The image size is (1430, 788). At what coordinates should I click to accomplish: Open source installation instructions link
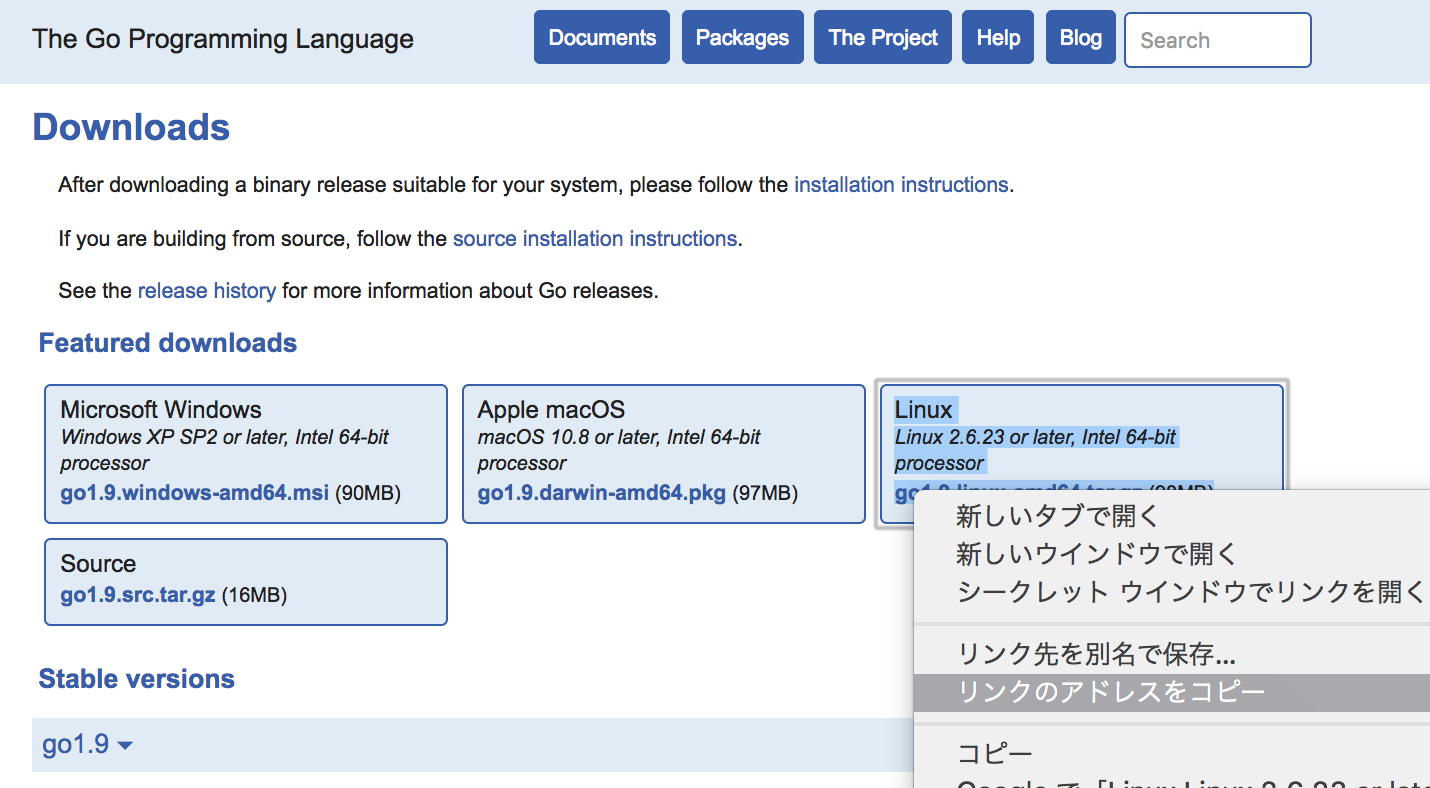(595, 239)
